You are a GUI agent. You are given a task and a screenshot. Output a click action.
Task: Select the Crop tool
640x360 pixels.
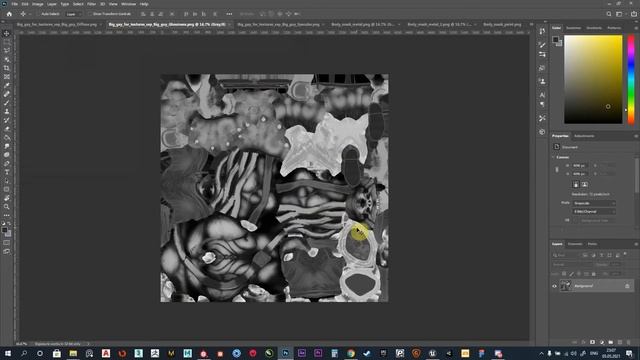[7, 68]
